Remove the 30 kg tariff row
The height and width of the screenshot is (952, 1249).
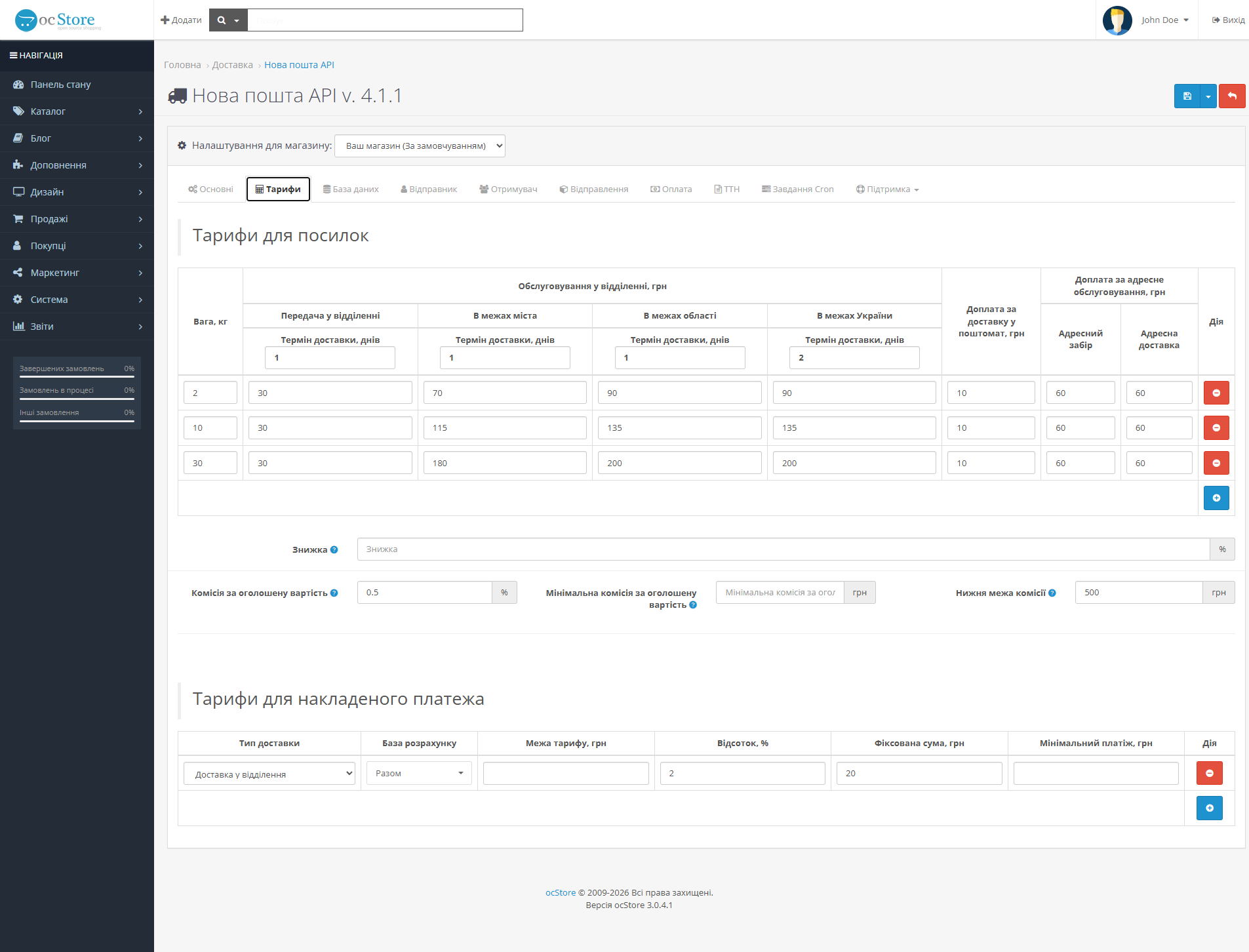1216,463
